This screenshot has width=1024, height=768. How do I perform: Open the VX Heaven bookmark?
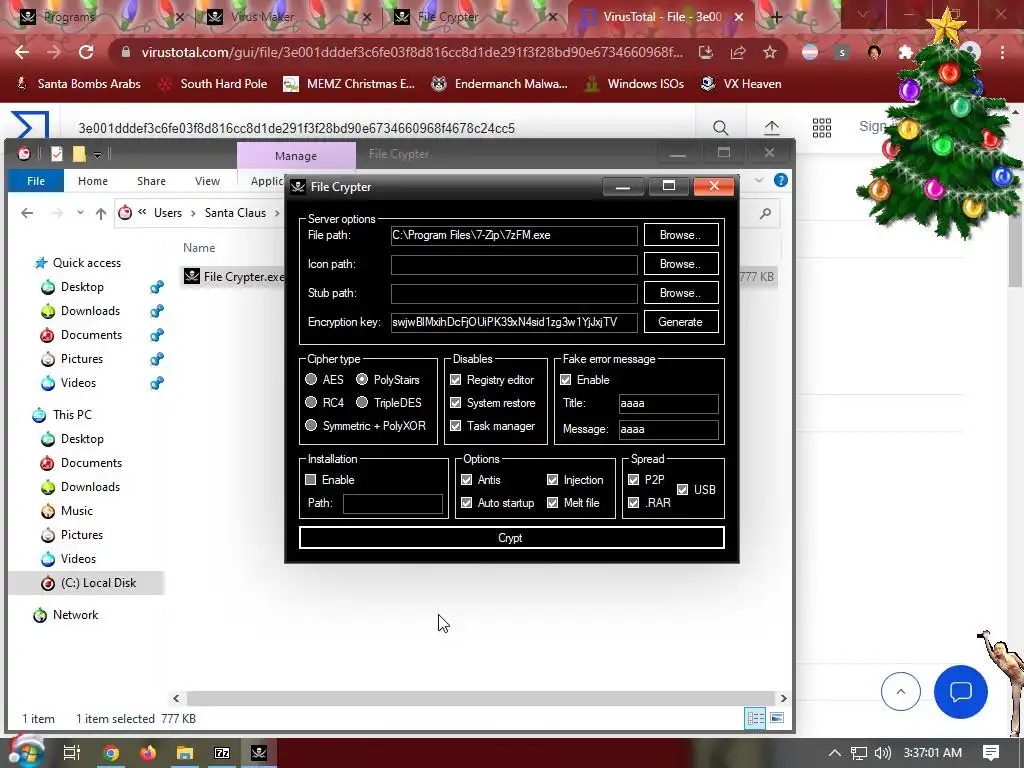tap(740, 84)
